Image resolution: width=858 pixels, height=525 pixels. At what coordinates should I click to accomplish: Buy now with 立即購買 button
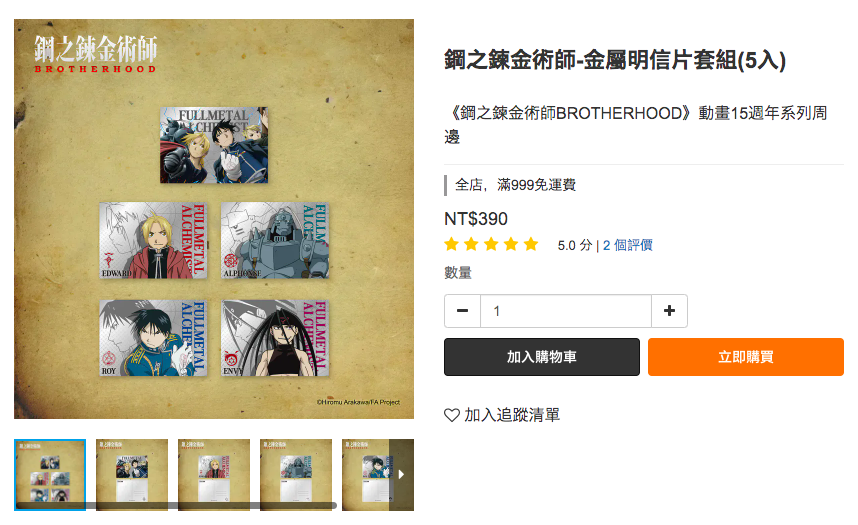pos(746,357)
